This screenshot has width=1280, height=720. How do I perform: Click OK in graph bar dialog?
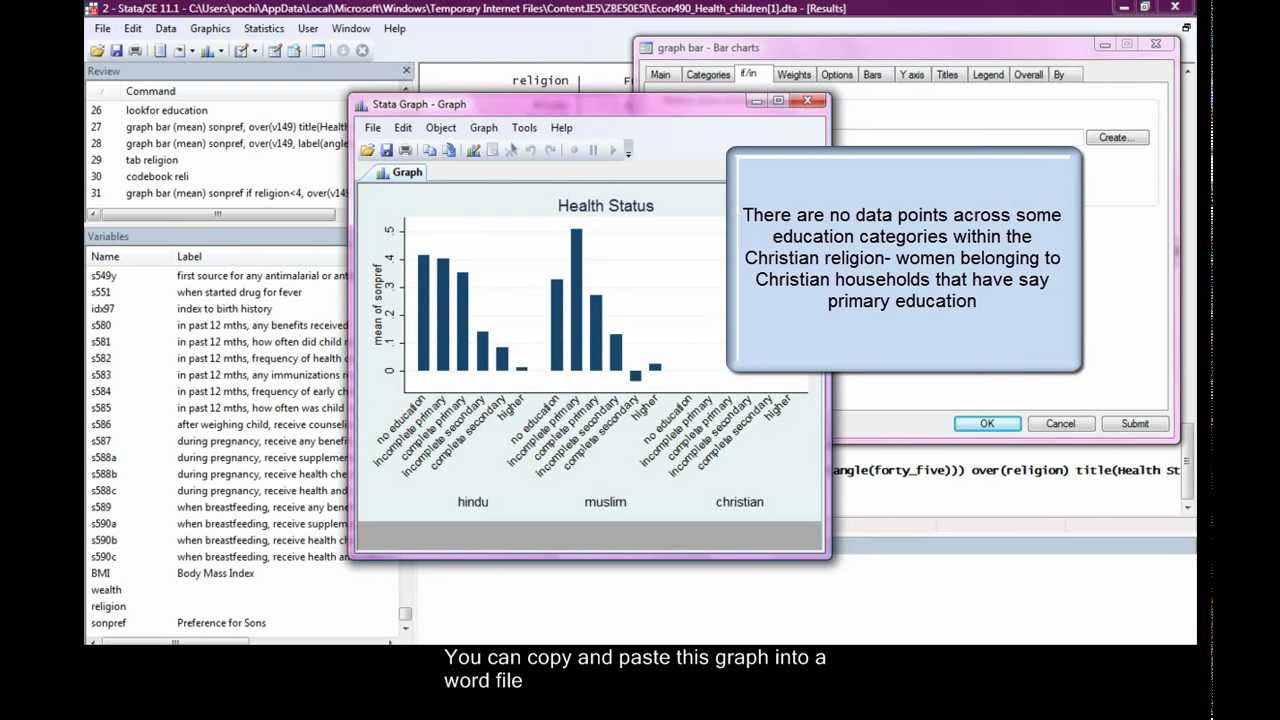click(987, 424)
